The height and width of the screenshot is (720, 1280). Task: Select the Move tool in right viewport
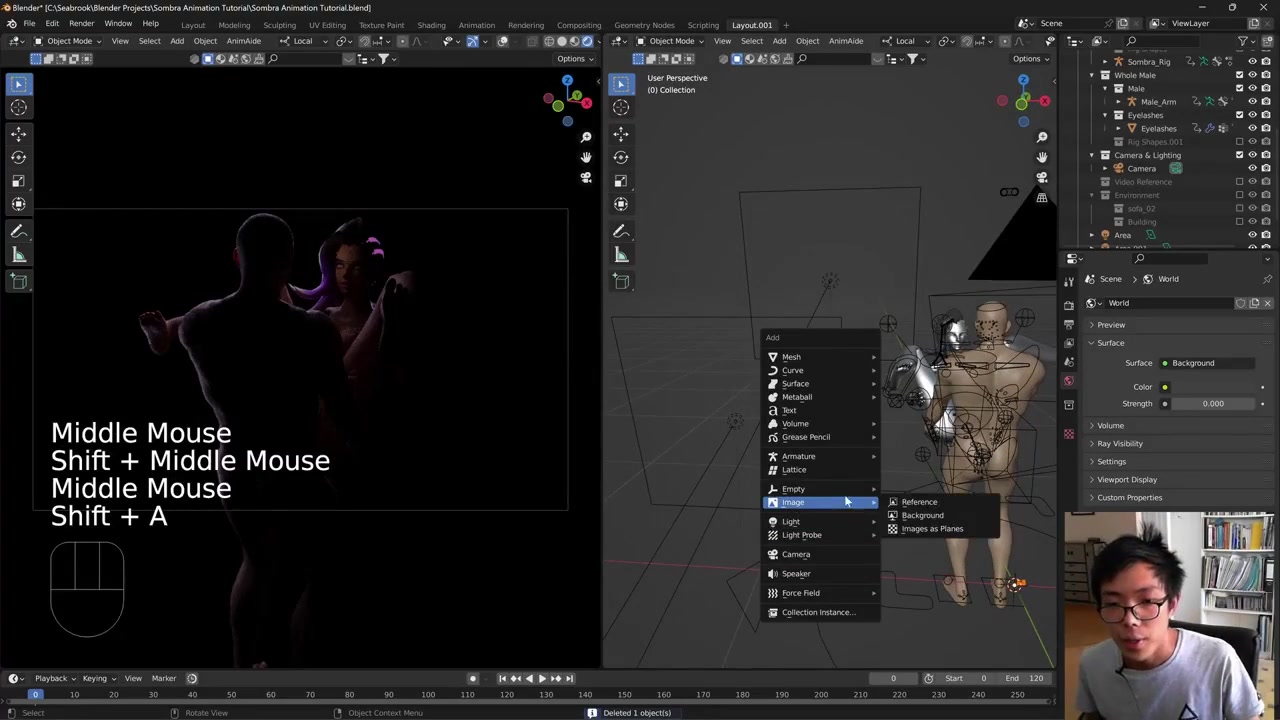[x=621, y=132]
